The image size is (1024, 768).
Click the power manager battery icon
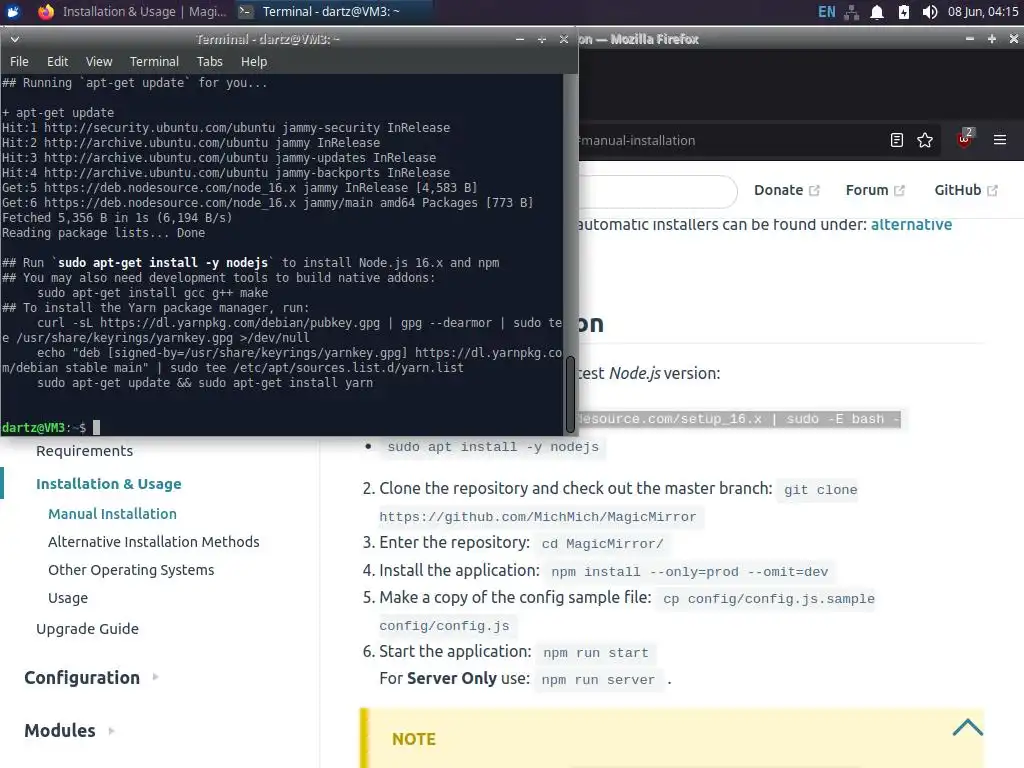point(903,12)
